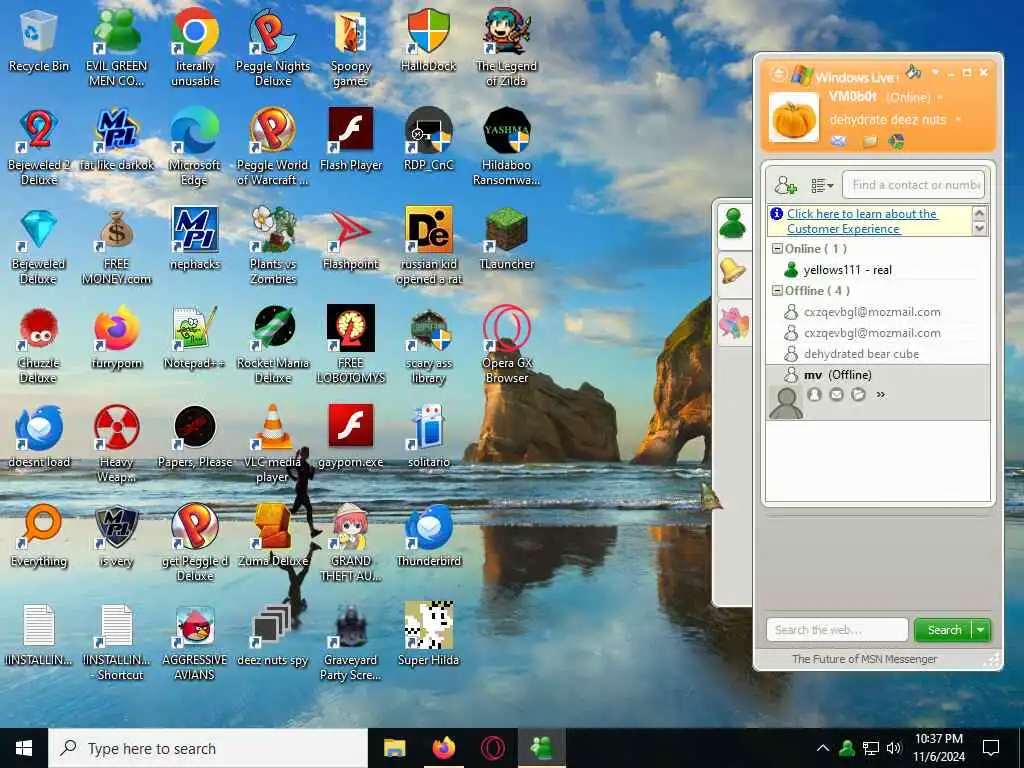The image size is (1024, 768).
Task: Open the show menu arrow in Messenger title bar
Action: [935, 72]
